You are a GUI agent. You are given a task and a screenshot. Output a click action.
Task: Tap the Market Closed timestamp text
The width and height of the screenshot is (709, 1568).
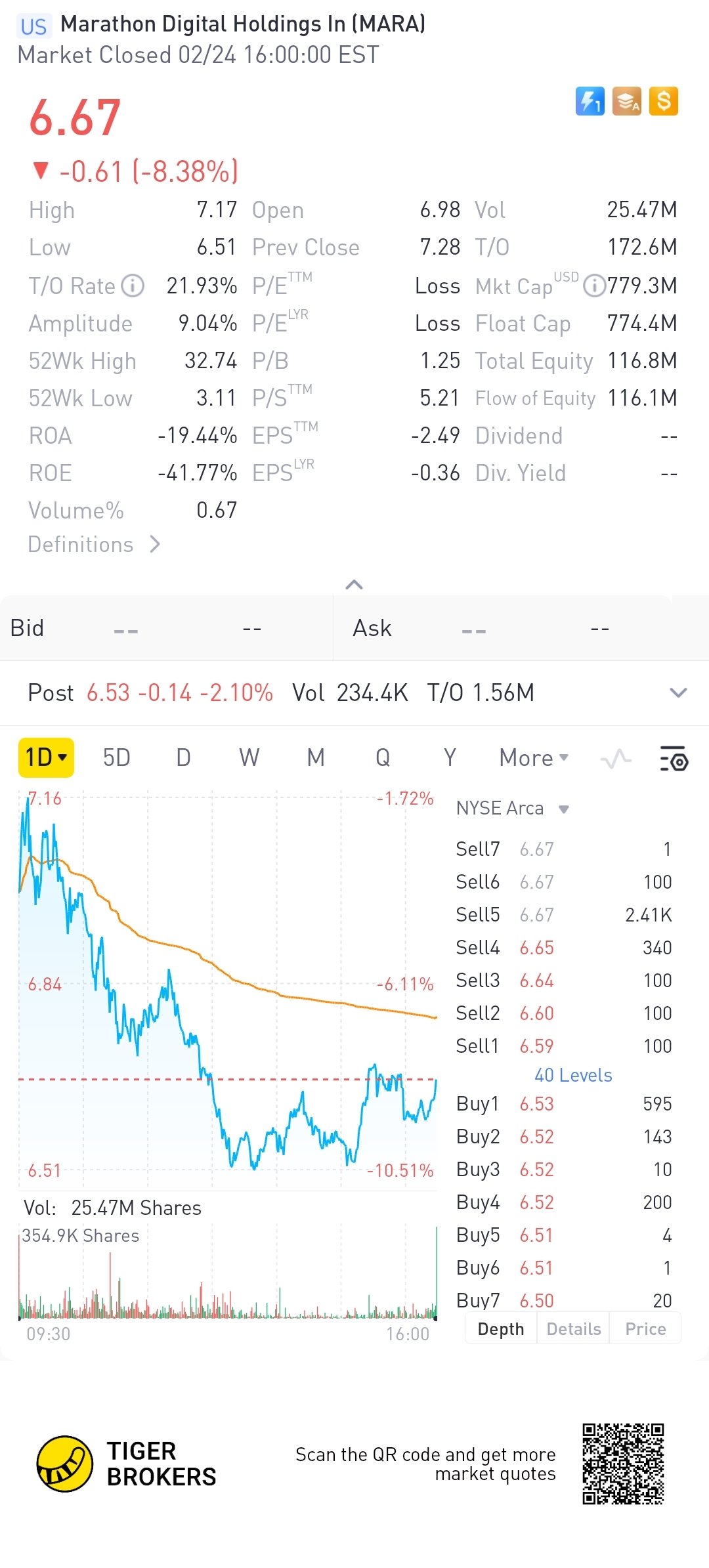click(x=198, y=55)
